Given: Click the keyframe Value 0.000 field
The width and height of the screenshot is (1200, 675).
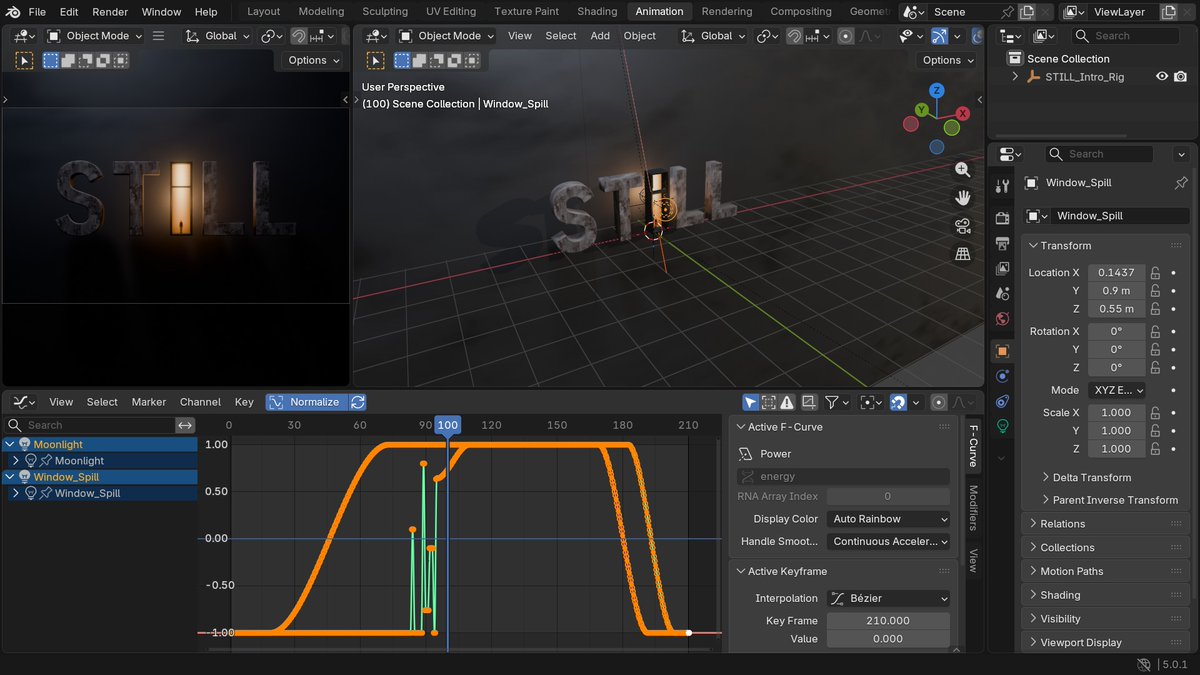Looking at the screenshot, I should click(x=888, y=639).
